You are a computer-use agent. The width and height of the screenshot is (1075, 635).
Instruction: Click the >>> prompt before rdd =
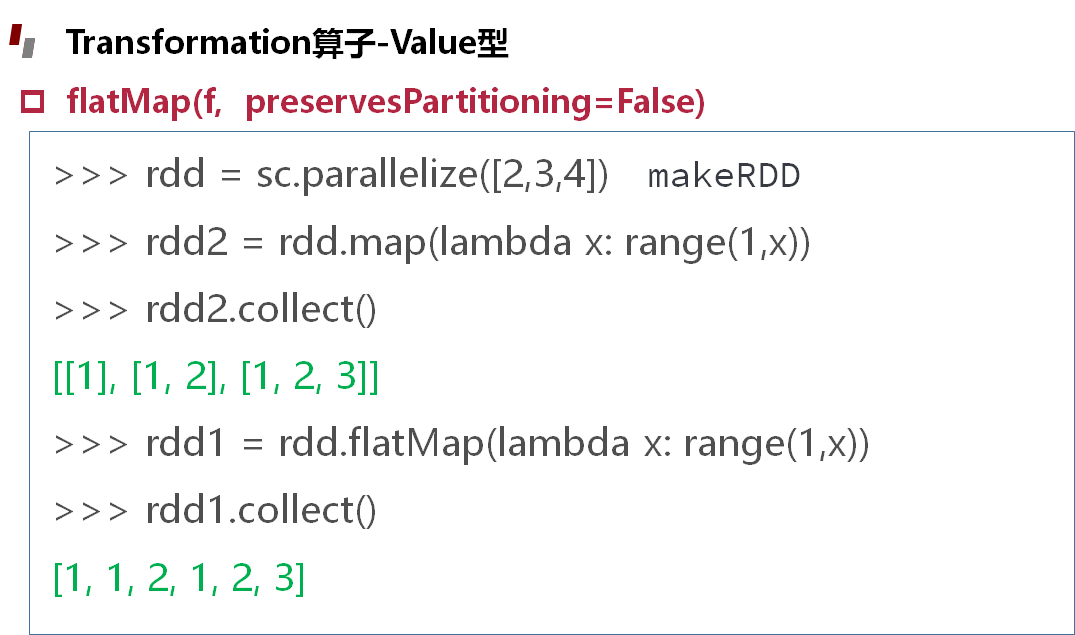[x=90, y=176]
